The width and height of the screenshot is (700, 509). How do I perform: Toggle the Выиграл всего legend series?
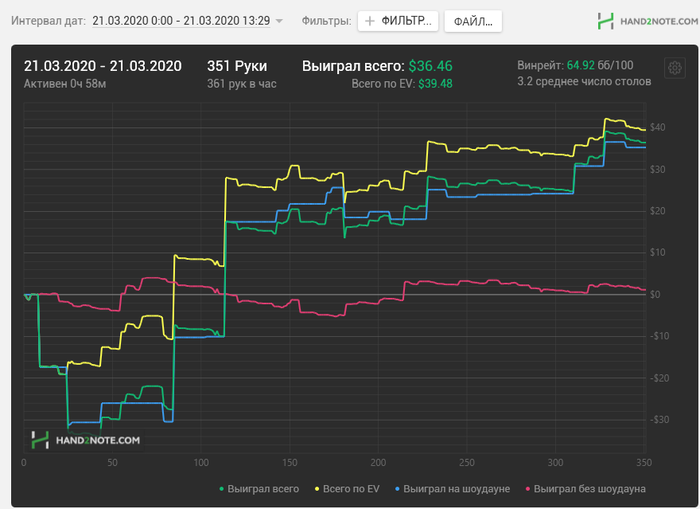tap(259, 489)
